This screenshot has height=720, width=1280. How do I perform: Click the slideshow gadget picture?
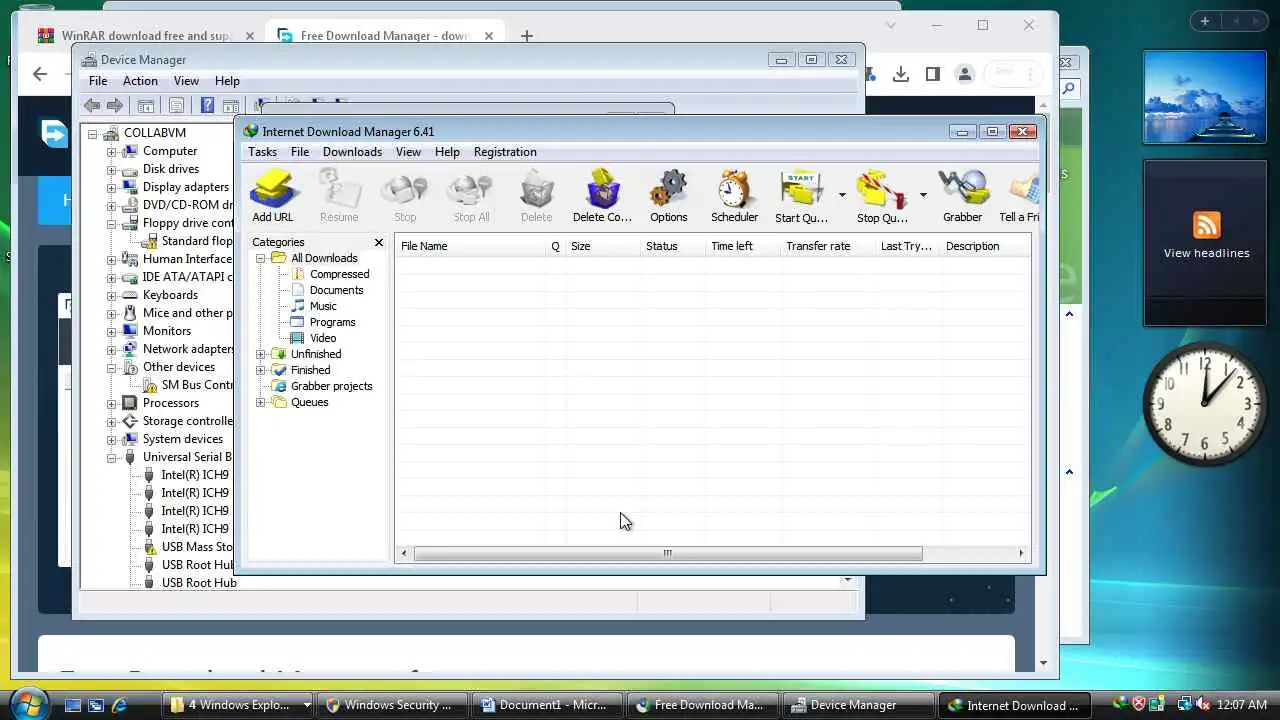point(1204,100)
